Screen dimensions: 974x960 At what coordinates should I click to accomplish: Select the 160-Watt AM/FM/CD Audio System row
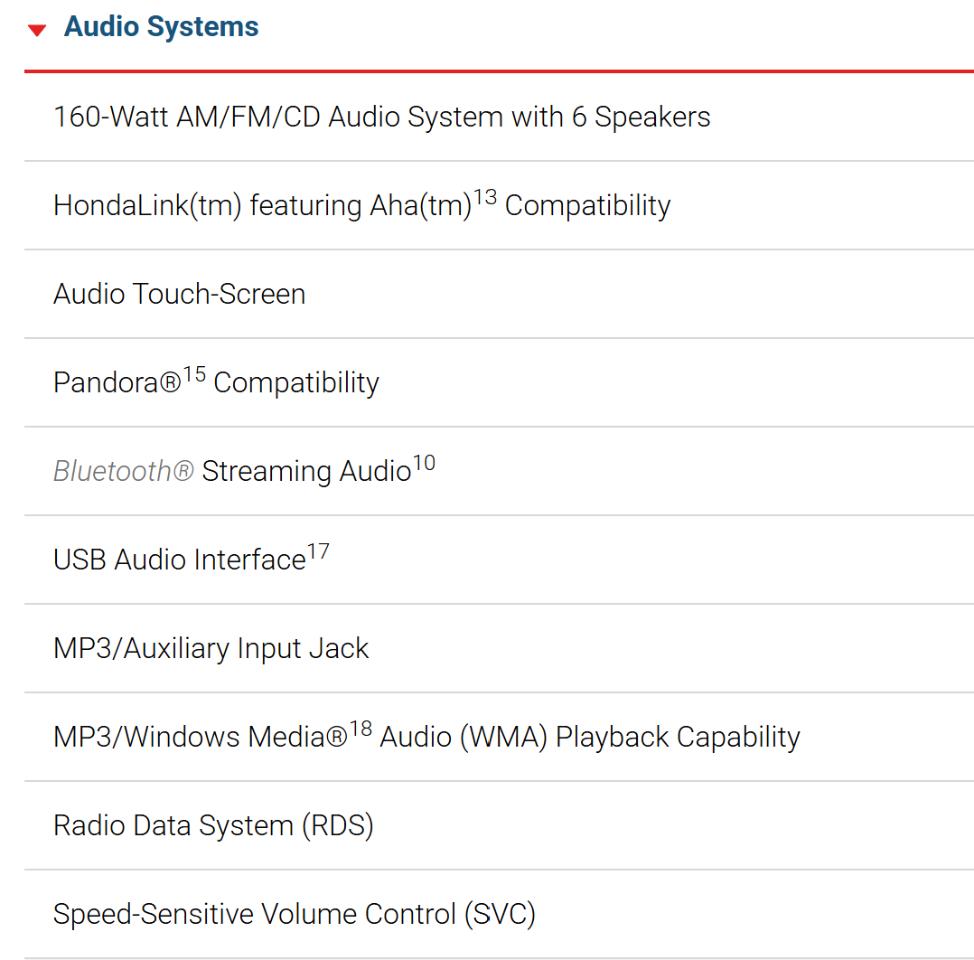pos(499,117)
